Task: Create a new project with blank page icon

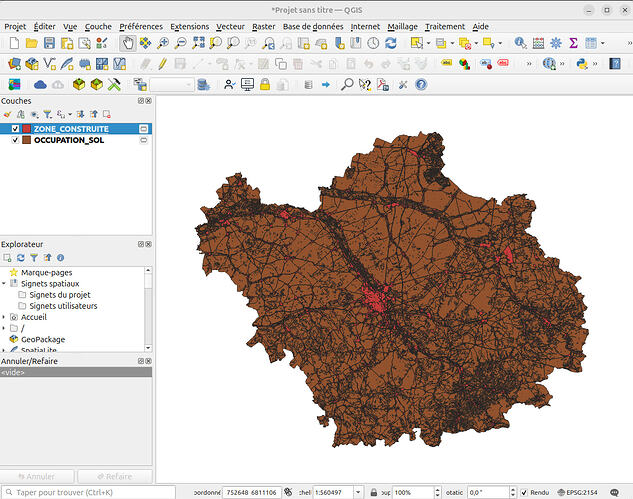Action: pyautogui.click(x=14, y=43)
